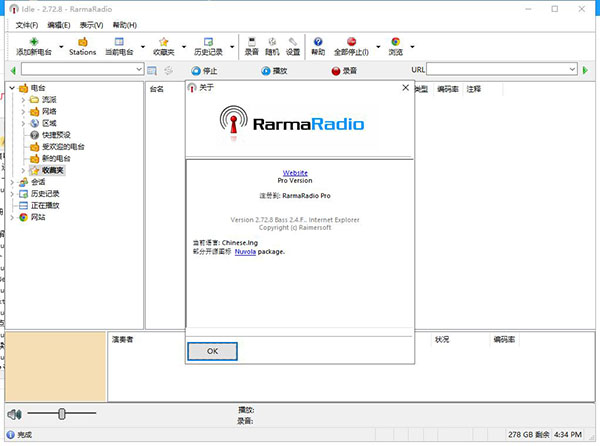This screenshot has width=600, height=446.
Task: Click the 演奏者 column header
Action: 122,339
